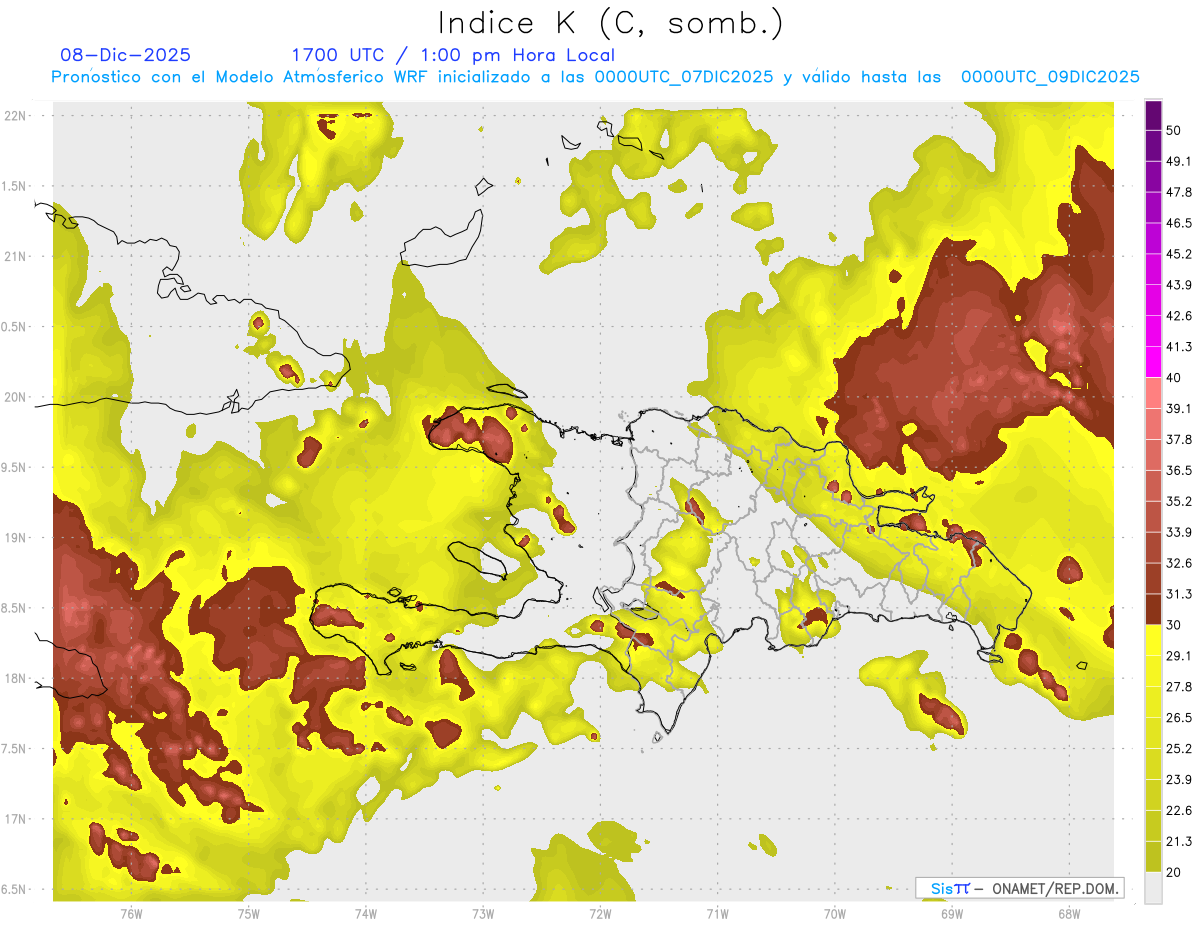
Task: Click the magenta swatch between 40 and 41.3
Action: click(1153, 362)
